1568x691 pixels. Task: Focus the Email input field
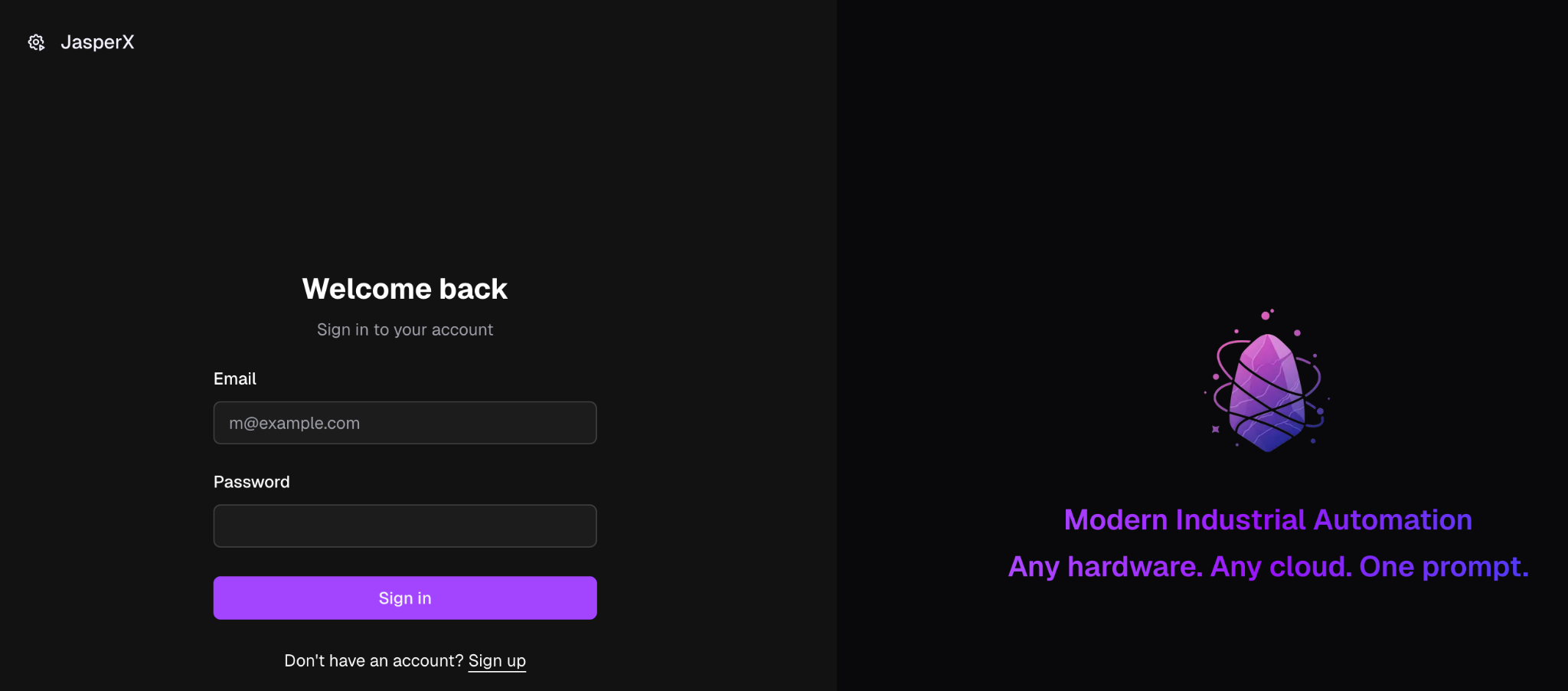404,423
